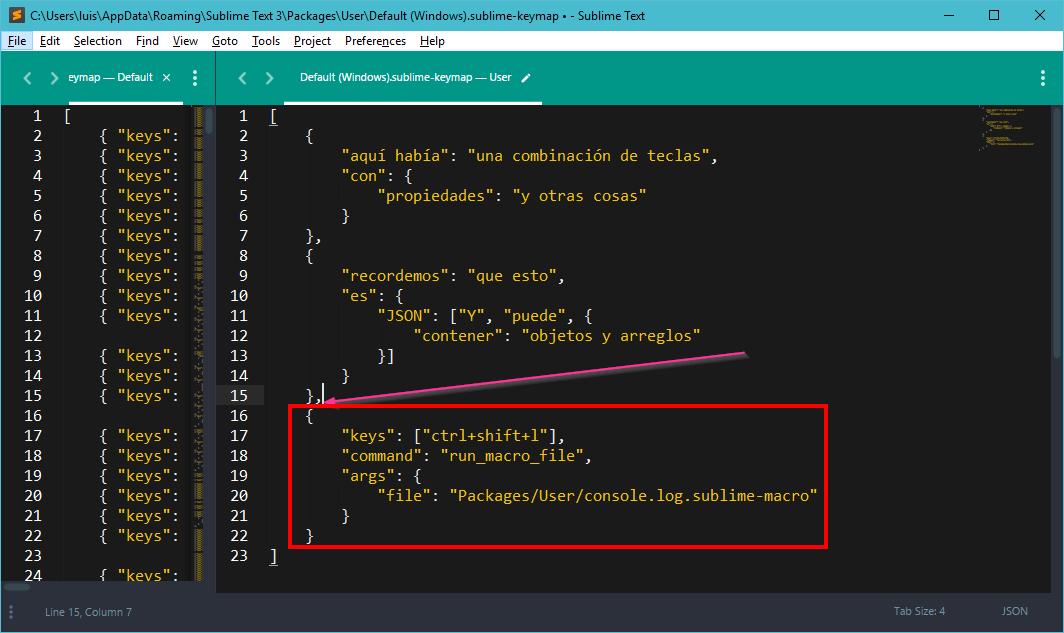Click "keys" on line 22 of left pane
Image resolution: width=1064 pixels, height=633 pixels.
[143, 536]
